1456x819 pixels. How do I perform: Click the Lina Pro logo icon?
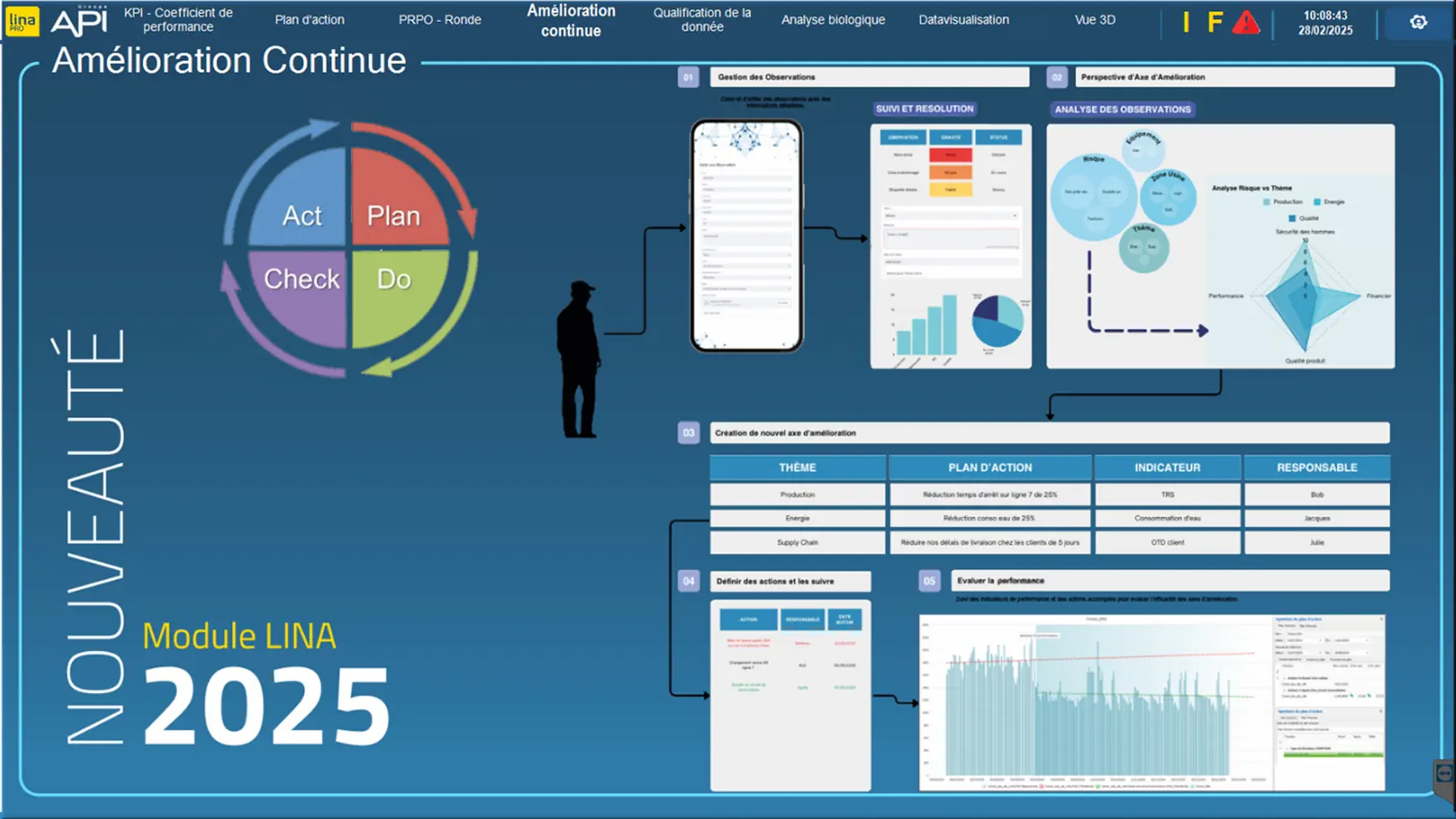tap(21, 21)
